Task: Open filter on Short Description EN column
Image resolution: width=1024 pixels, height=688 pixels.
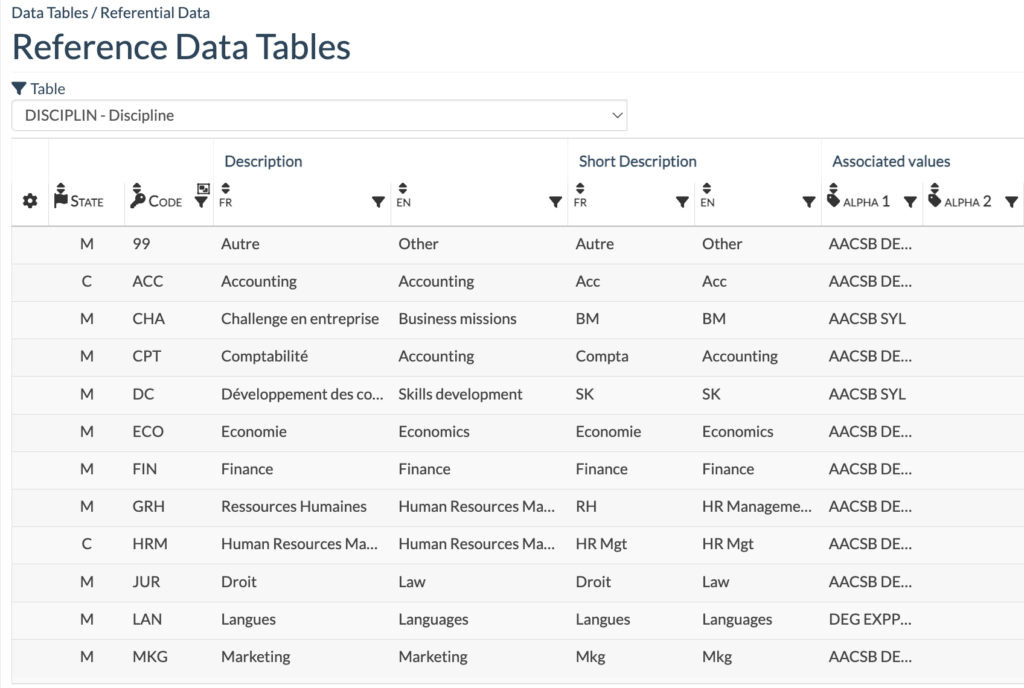Action: 809,202
